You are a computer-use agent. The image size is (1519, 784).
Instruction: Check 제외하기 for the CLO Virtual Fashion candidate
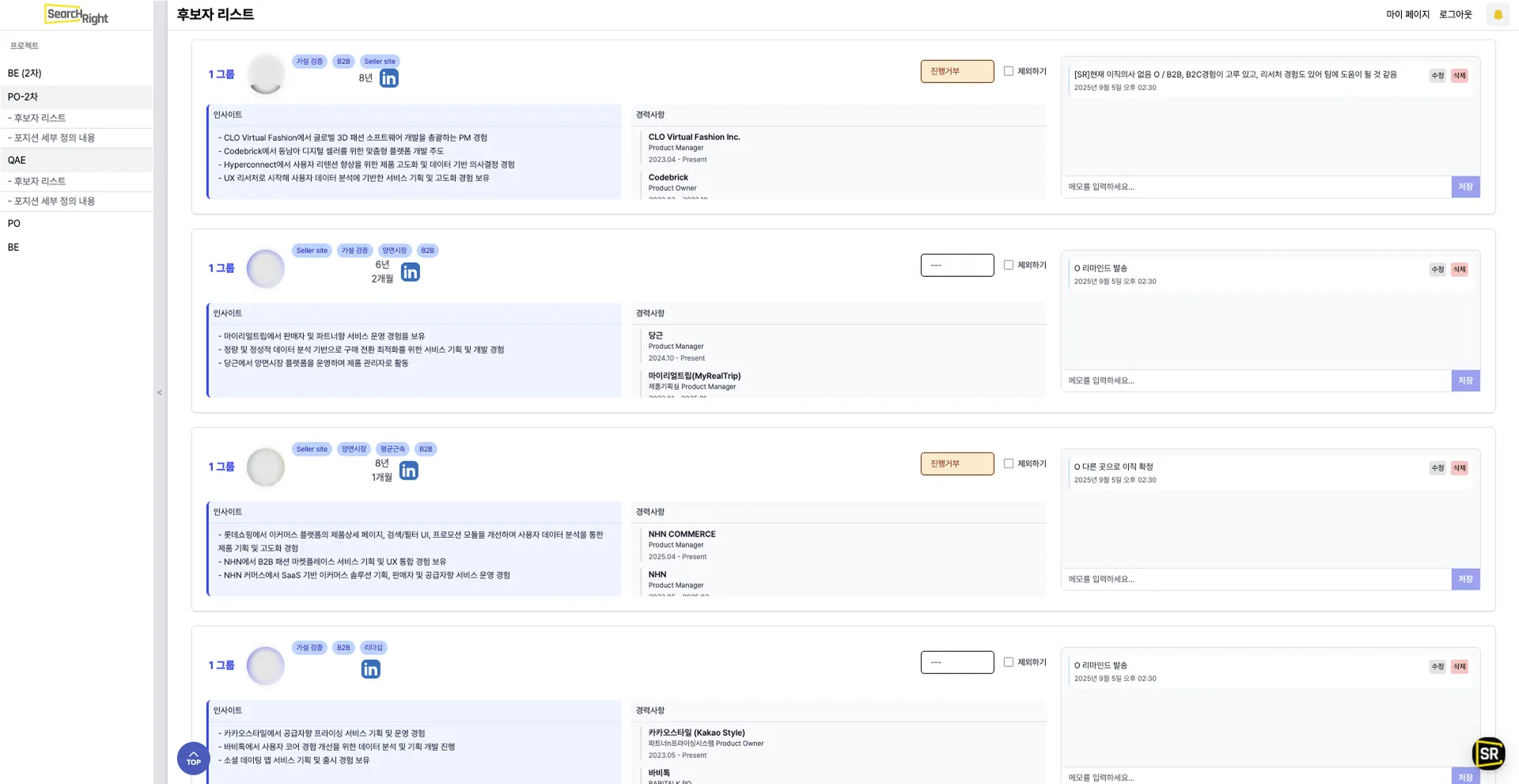(1008, 71)
